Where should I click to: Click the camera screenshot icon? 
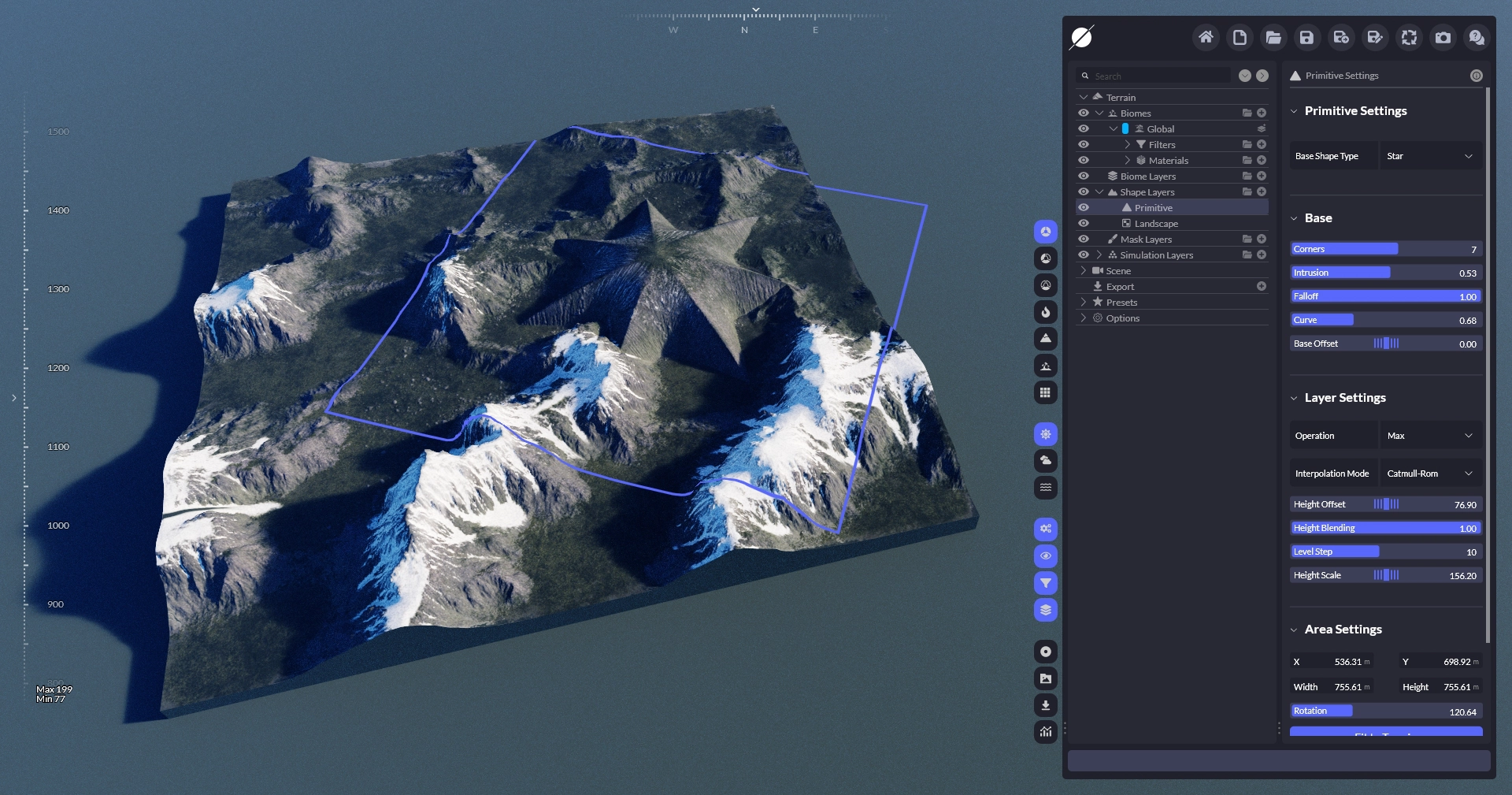tap(1443, 37)
